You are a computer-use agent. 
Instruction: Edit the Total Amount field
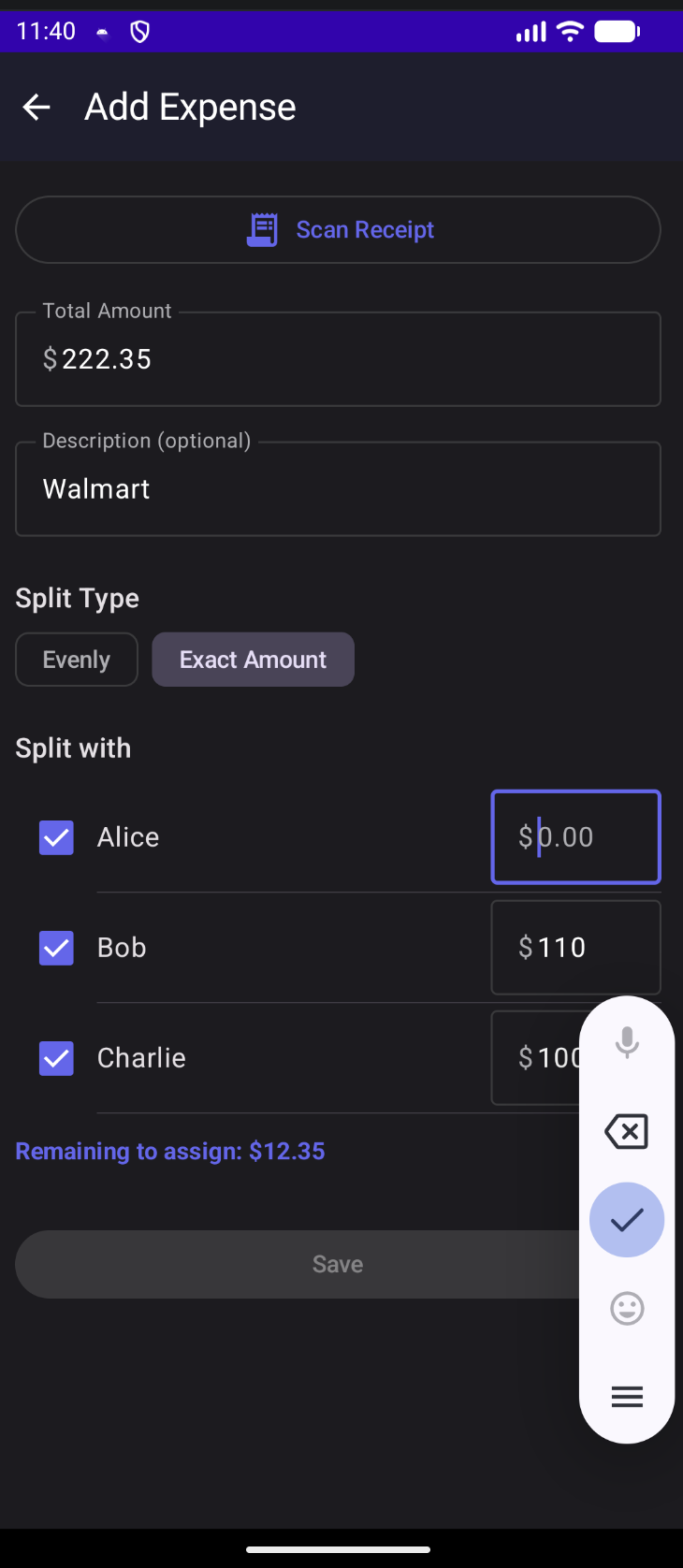click(x=338, y=359)
